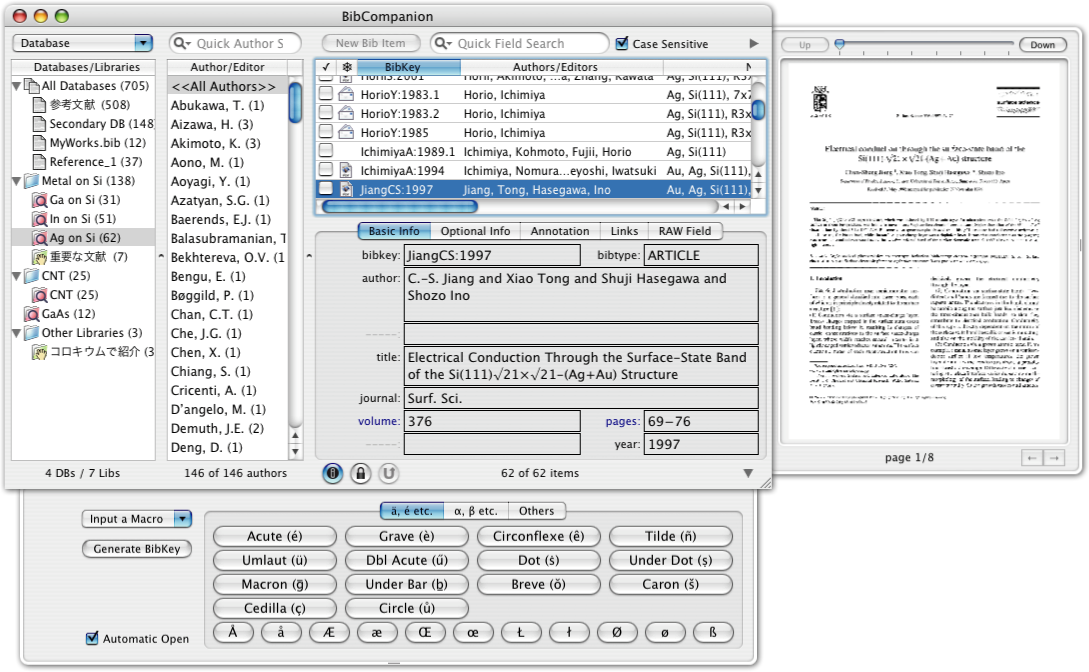Viewport: 1089px width, 672px height.
Task: Toggle the Case Sensitive checkbox
Action: pyautogui.click(x=622, y=44)
